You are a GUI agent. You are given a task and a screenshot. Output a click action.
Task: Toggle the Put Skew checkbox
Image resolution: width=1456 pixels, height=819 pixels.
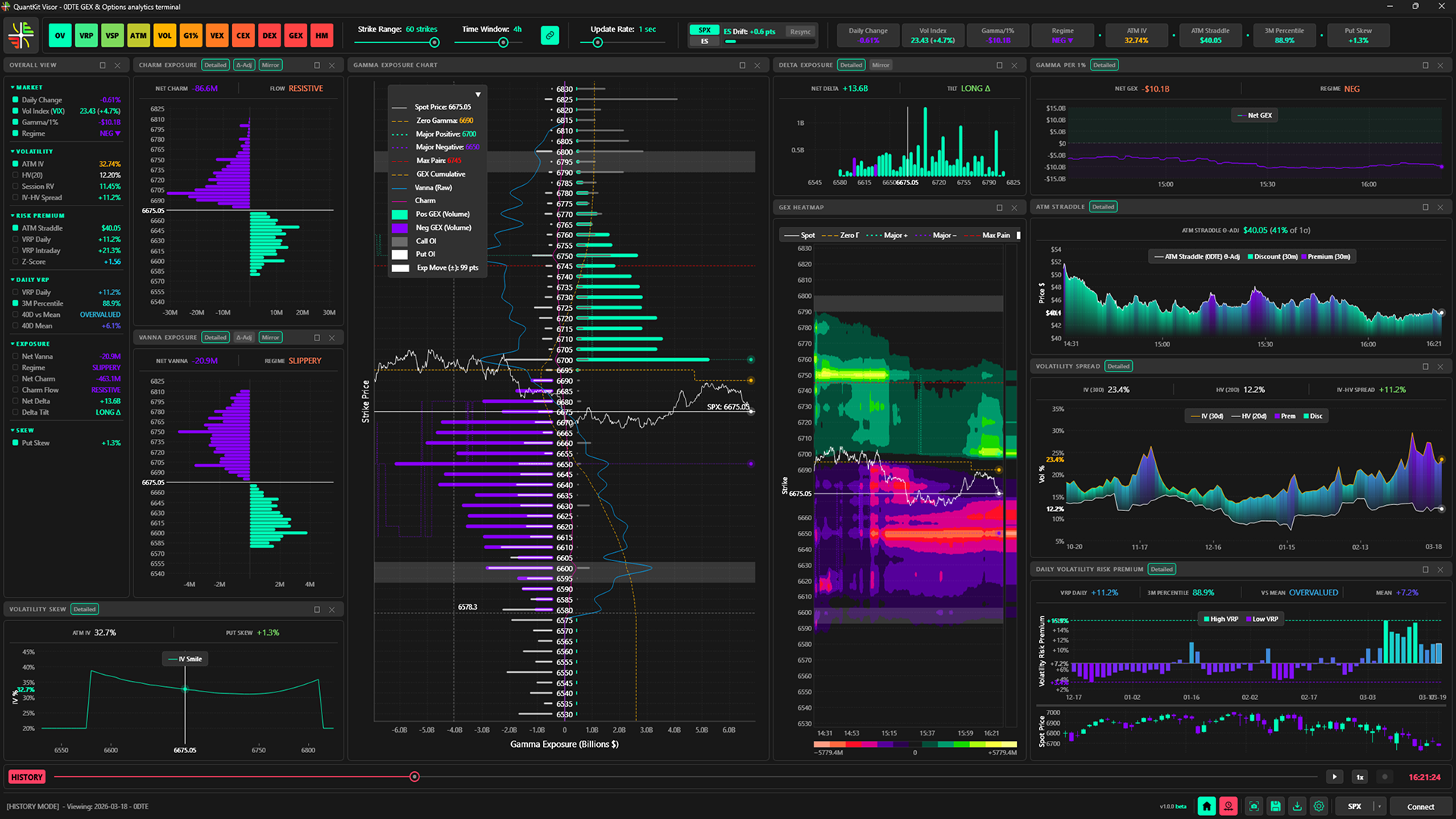click(15, 443)
